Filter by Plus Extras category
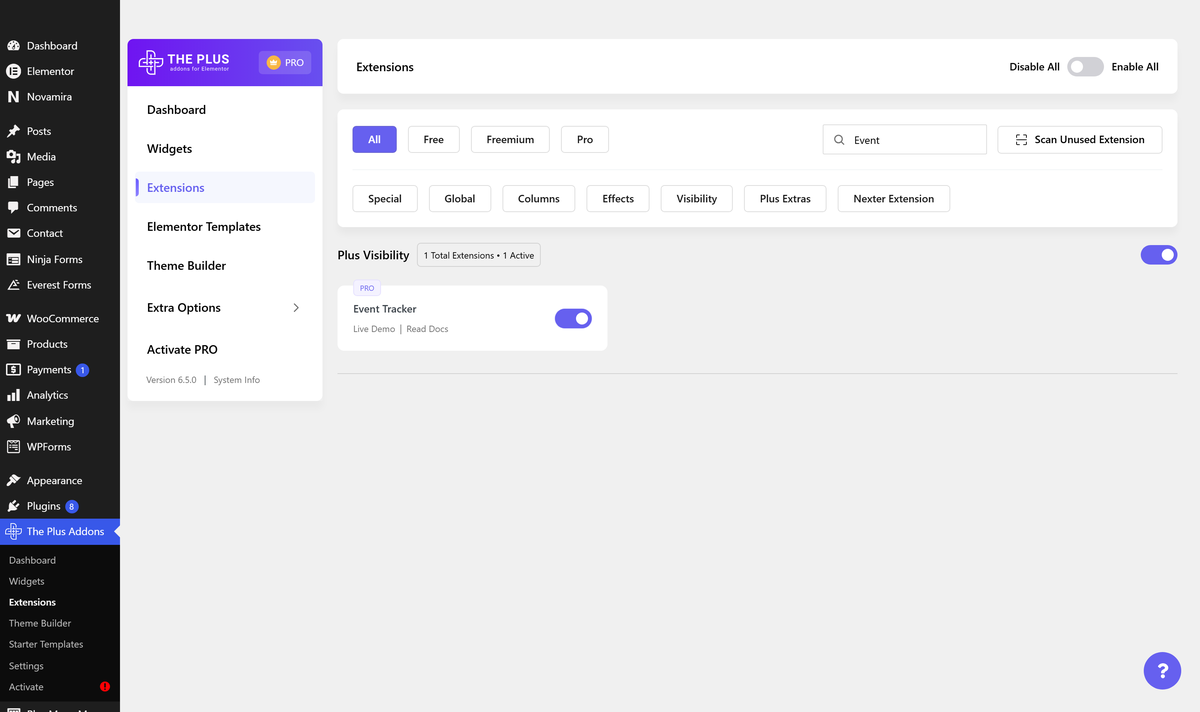 tap(785, 199)
